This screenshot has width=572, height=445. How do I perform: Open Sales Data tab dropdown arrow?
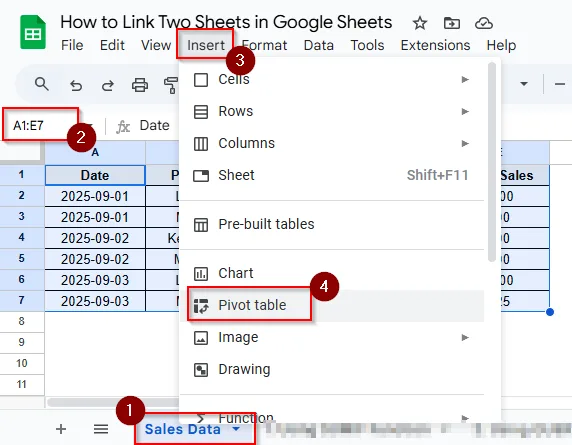(236, 429)
